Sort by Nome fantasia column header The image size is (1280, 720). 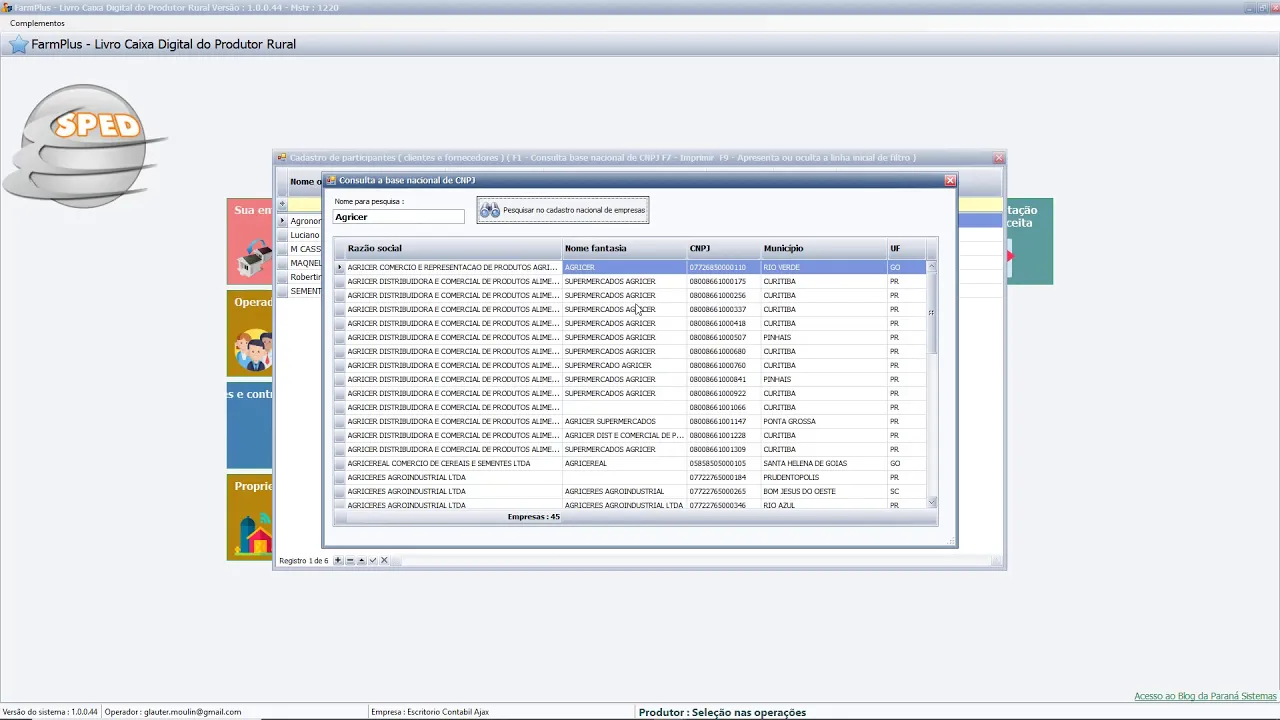pyautogui.click(x=625, y=248)
